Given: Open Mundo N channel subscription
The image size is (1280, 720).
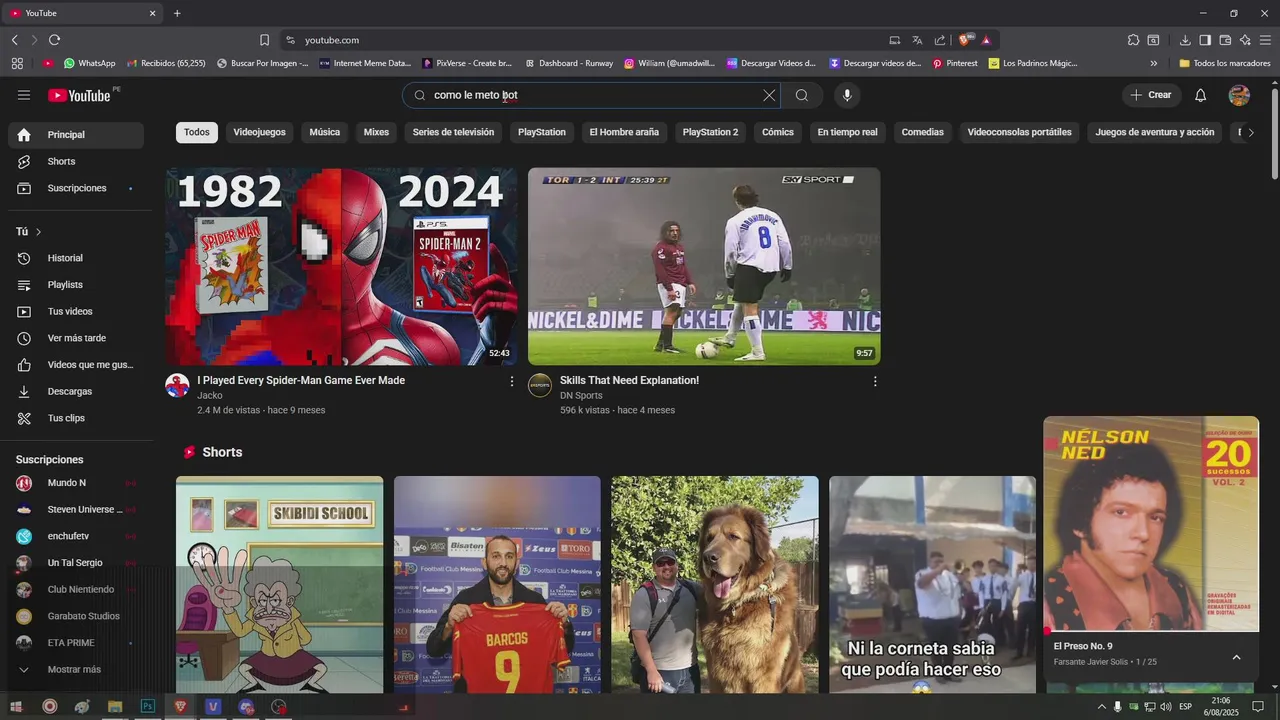Looking at the screenshot, I should (76, 483).
